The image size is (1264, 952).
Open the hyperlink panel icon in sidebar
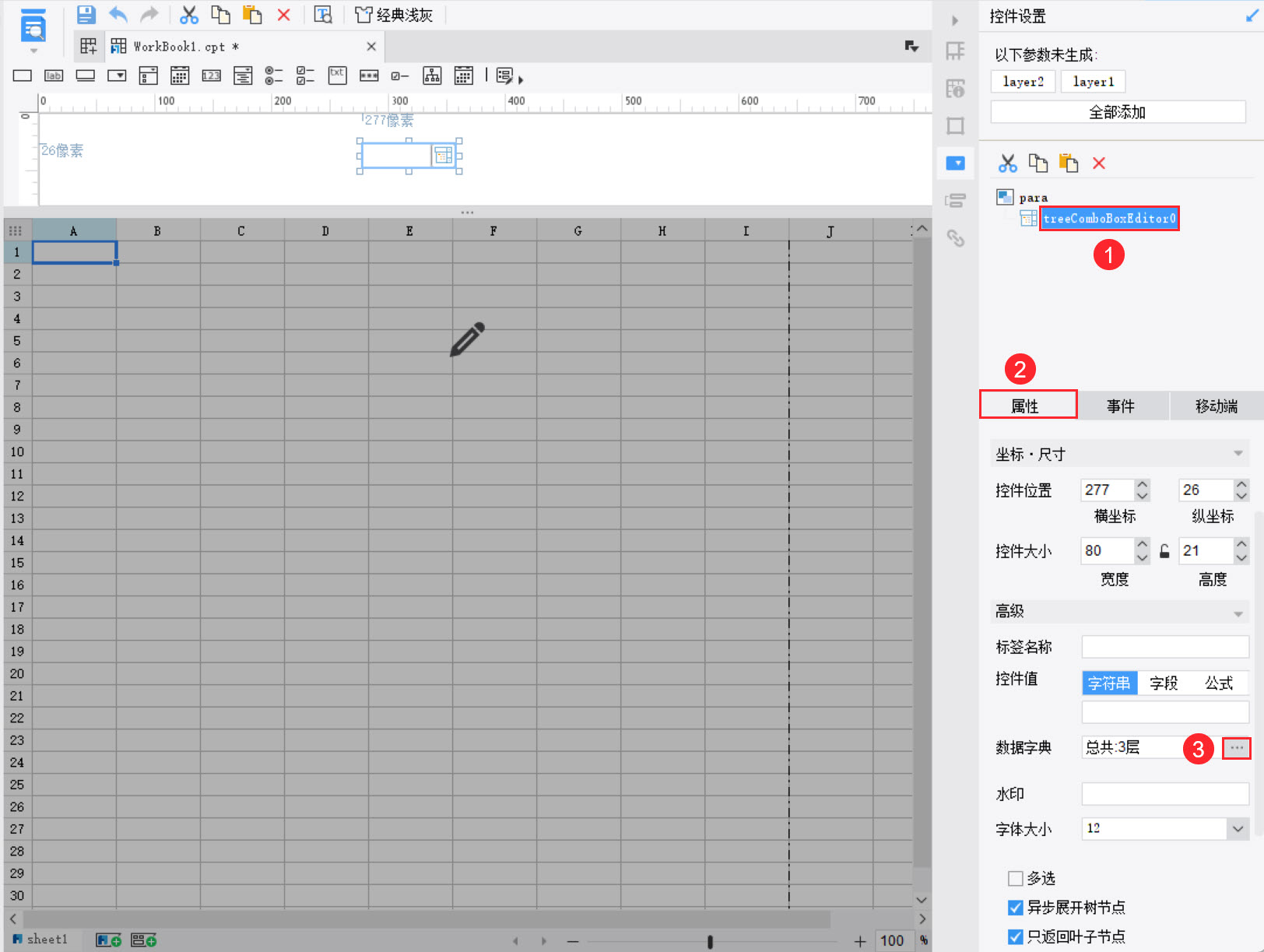point(955,237)
